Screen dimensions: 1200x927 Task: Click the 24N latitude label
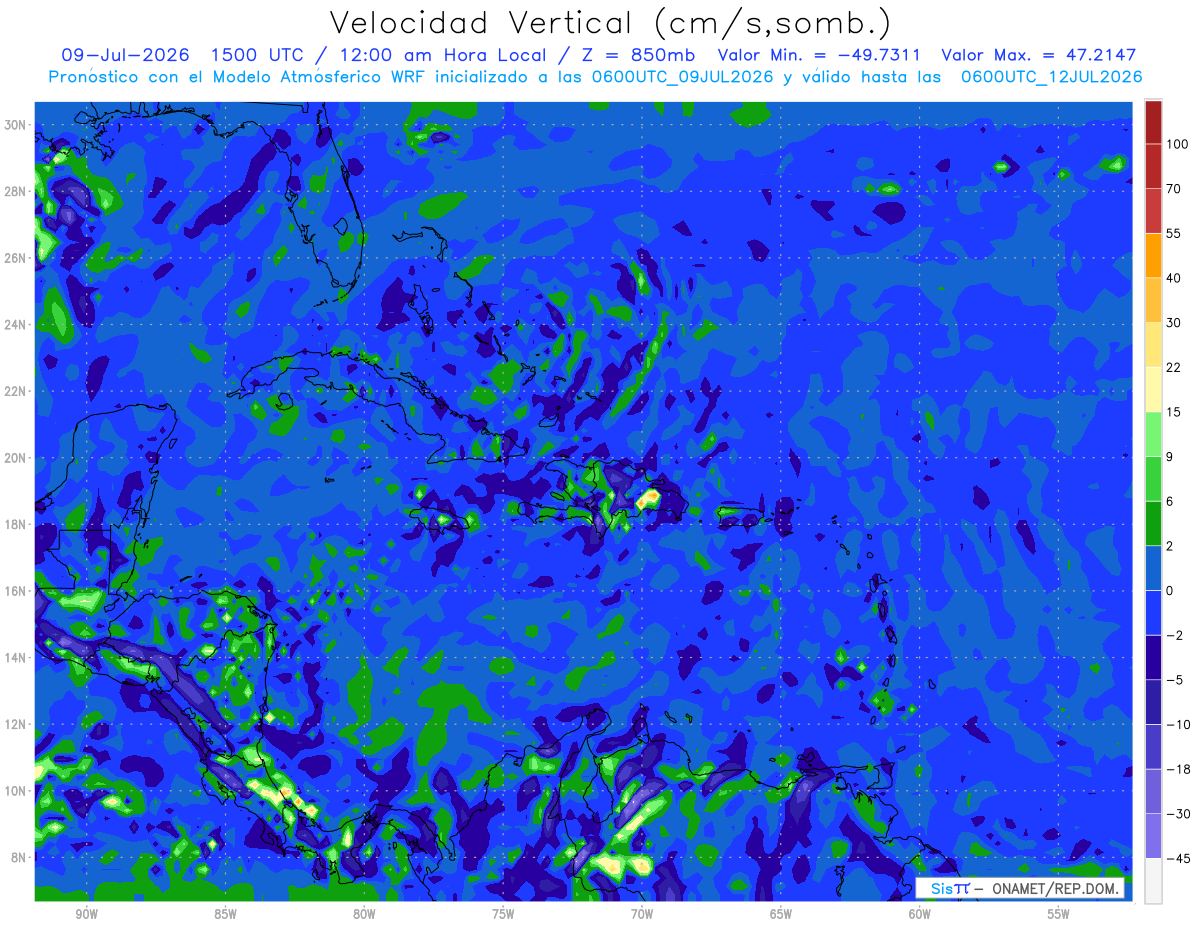click(x=16, y=325)
